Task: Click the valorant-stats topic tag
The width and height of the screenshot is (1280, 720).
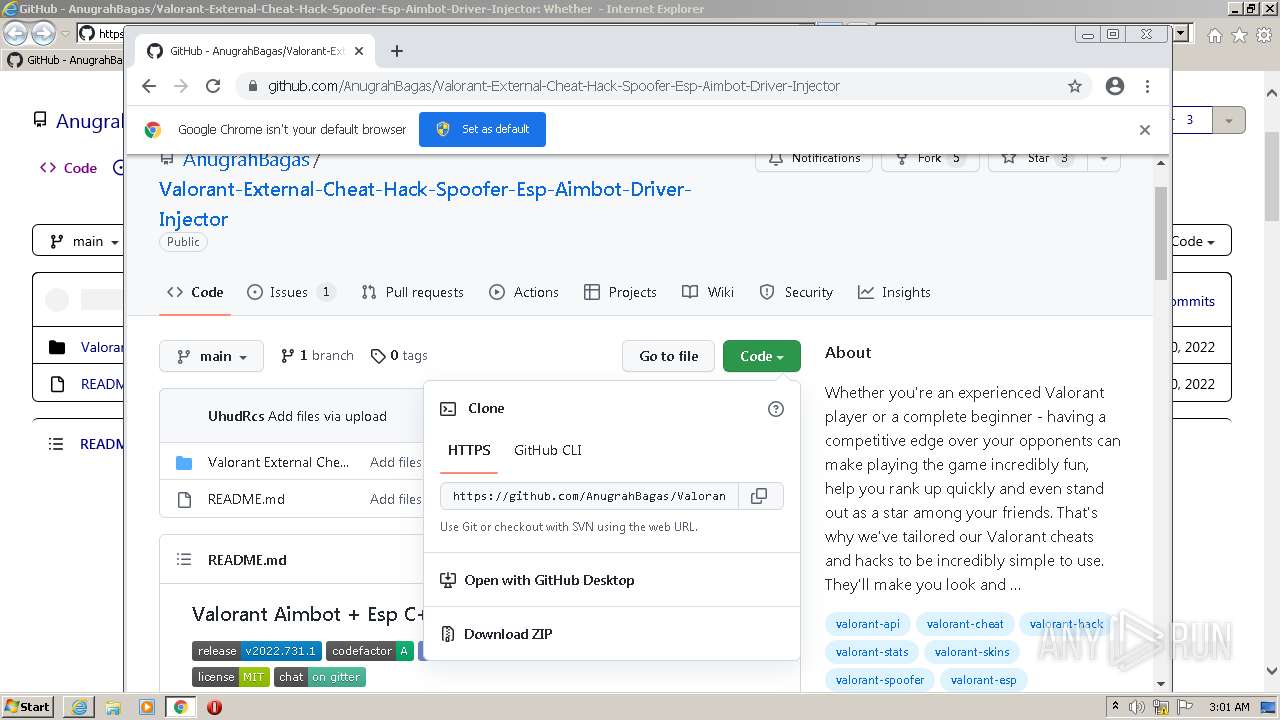Action: (872, 652)
